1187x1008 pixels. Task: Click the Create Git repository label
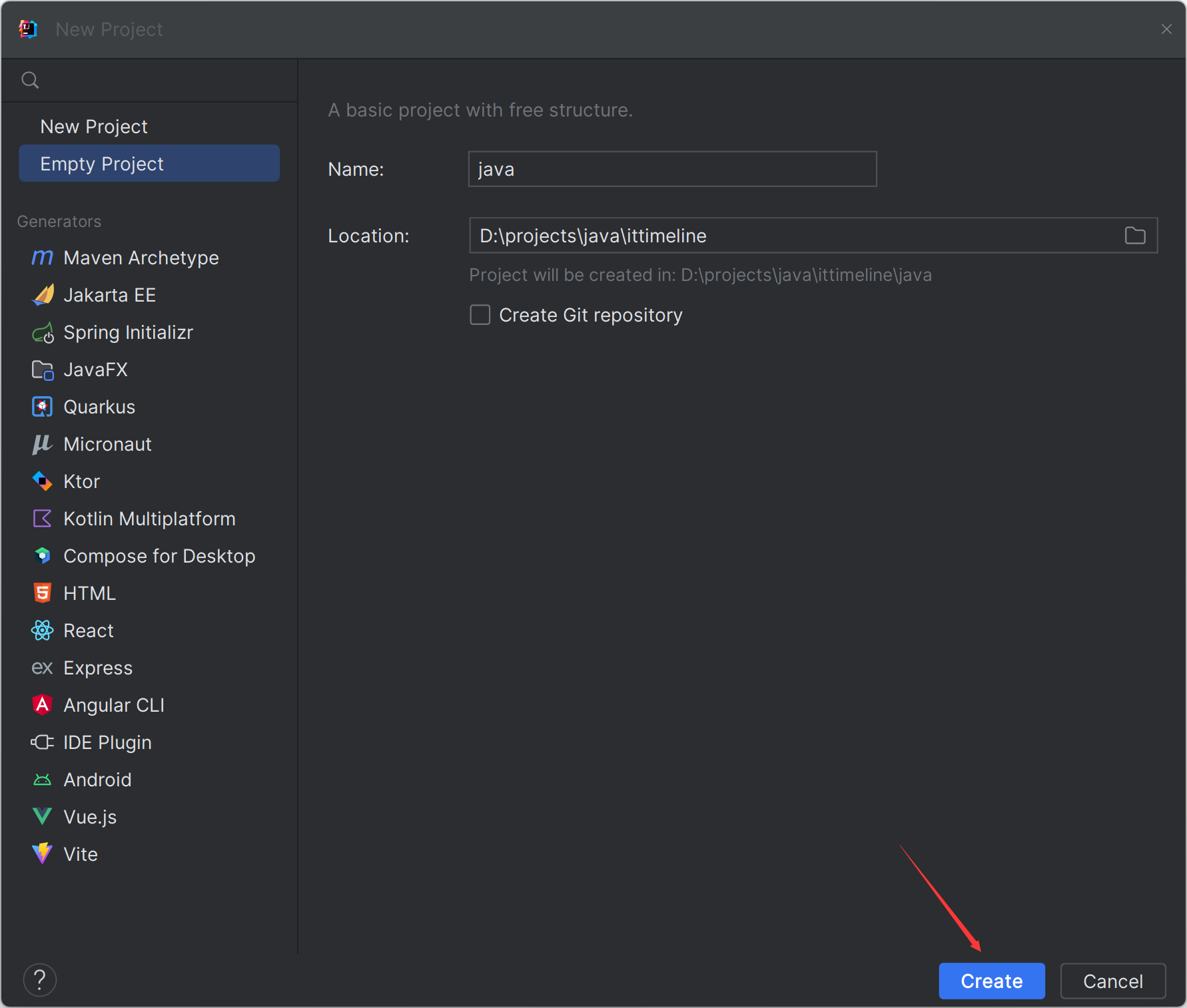[591, 315]
